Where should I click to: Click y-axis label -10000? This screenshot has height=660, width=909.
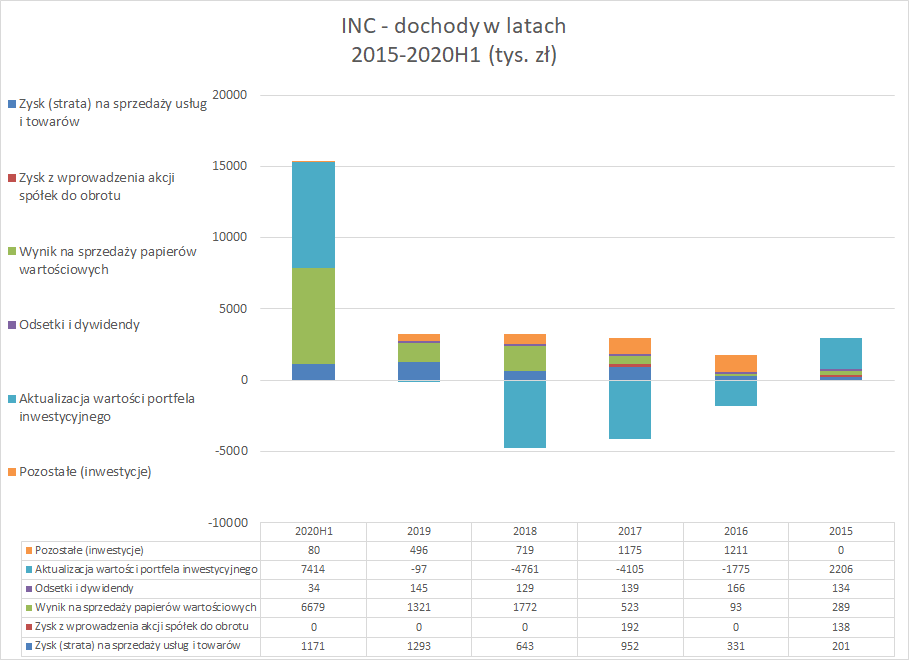[x=228, y=523]
